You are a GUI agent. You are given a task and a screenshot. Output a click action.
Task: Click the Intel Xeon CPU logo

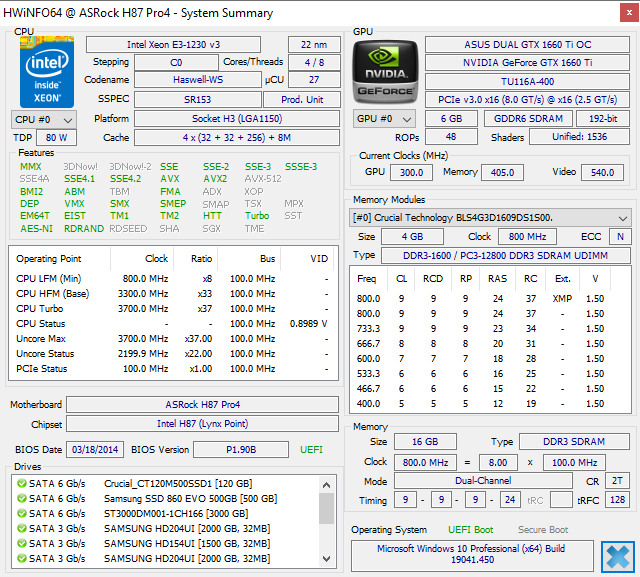tap(47, 72)
